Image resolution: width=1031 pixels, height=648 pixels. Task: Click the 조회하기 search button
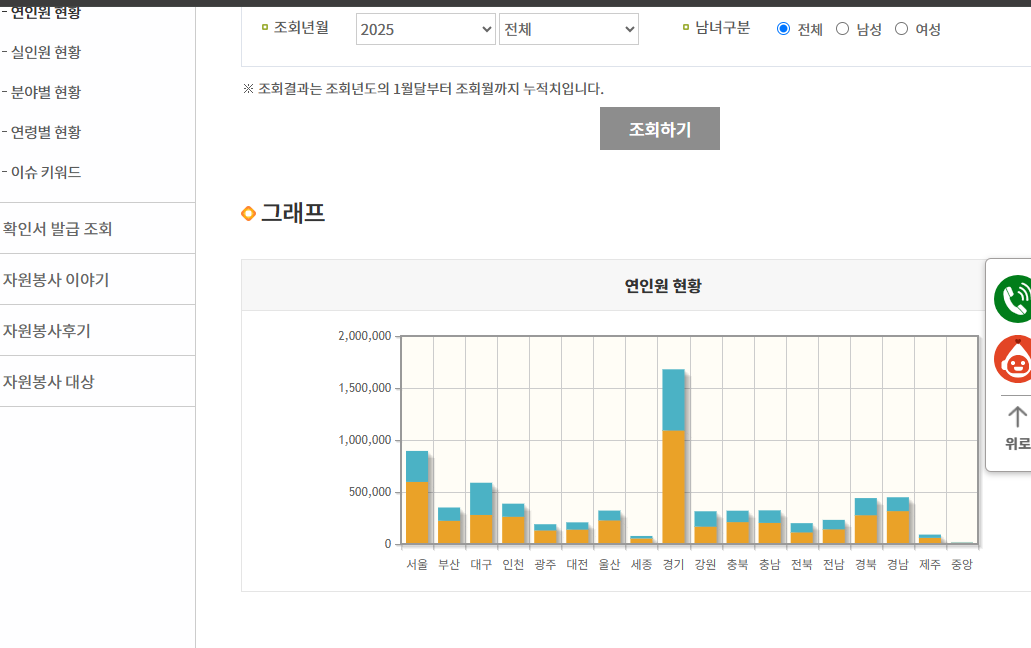[x=659, y=128]
